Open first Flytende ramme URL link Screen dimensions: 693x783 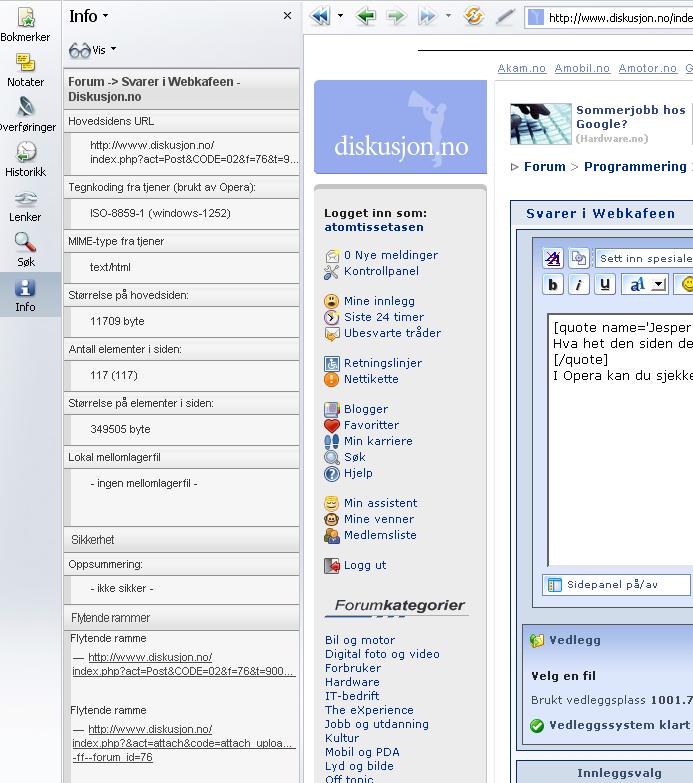(184, 664)
